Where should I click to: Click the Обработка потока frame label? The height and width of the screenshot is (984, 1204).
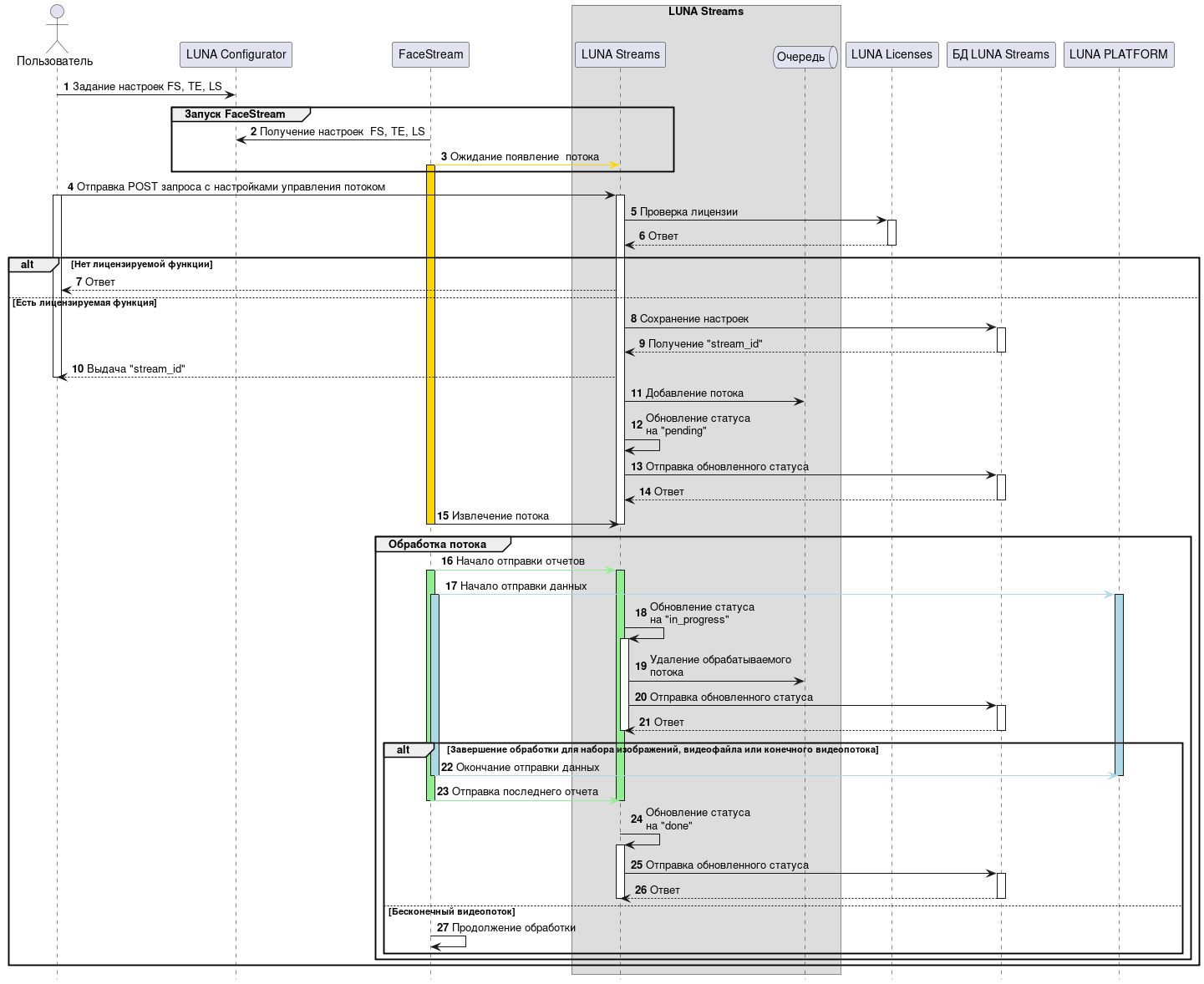click(437, 545)
